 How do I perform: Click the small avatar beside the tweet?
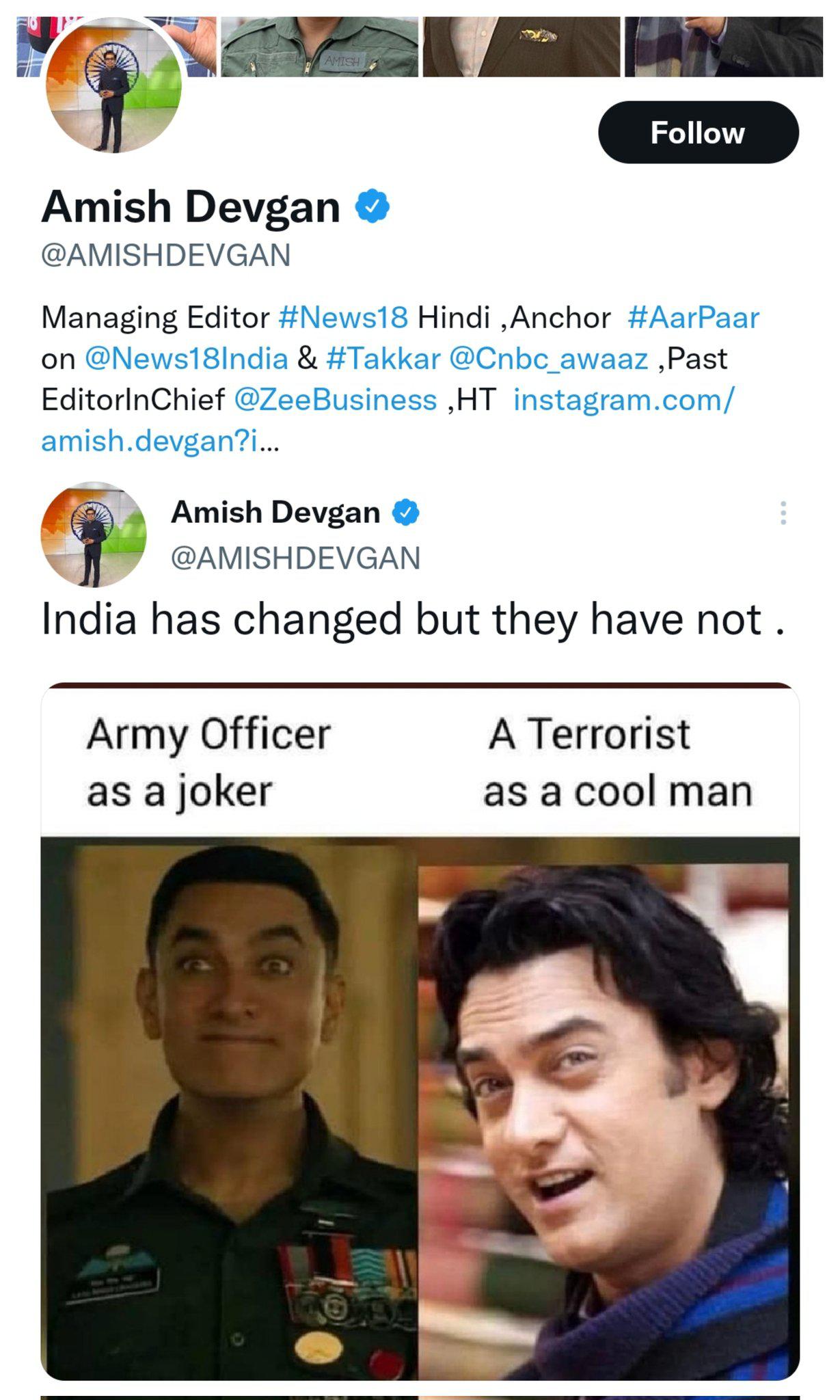click(96, 540)
